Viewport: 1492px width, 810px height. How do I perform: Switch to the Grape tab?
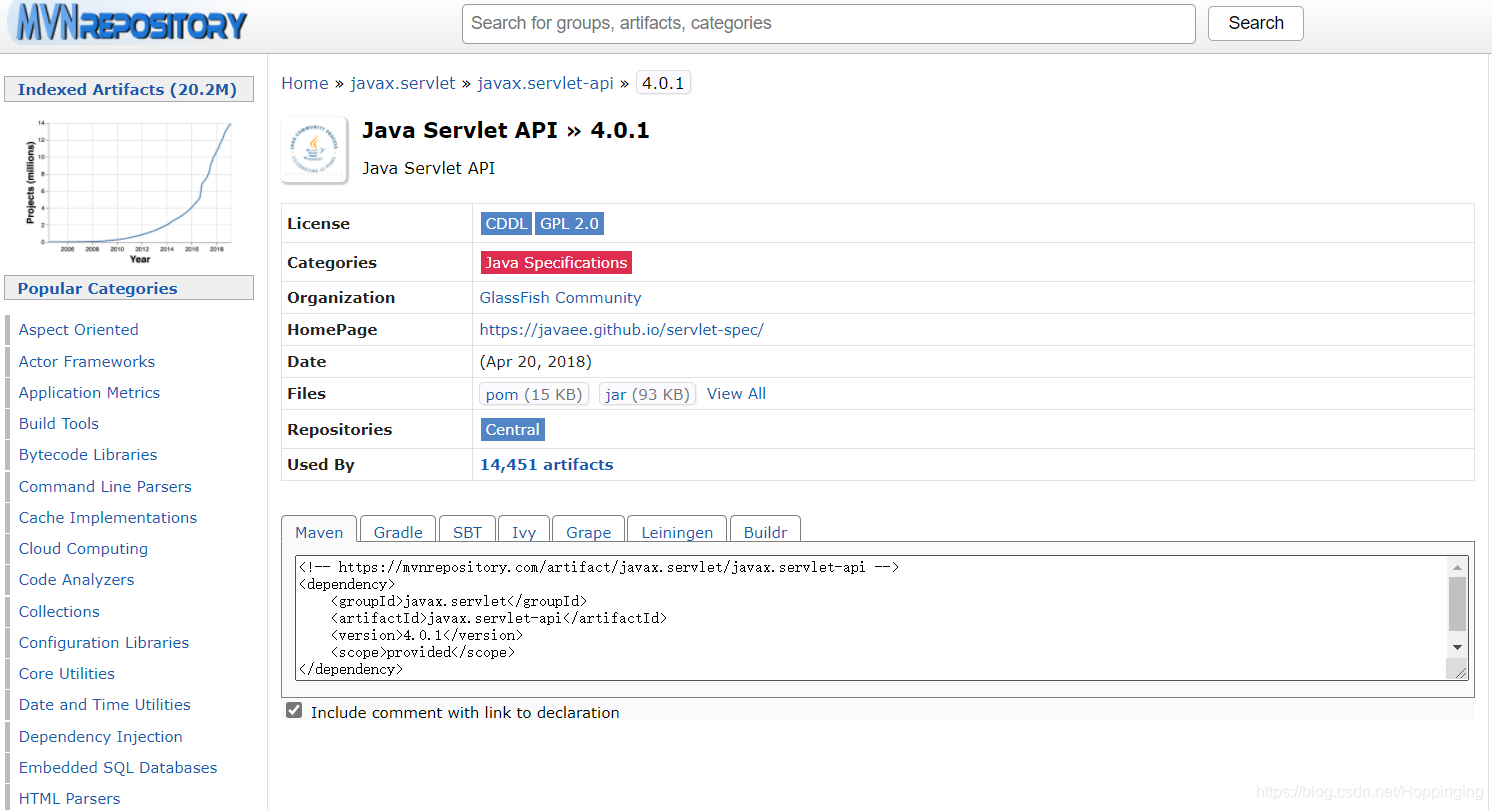tap(588, 532)
